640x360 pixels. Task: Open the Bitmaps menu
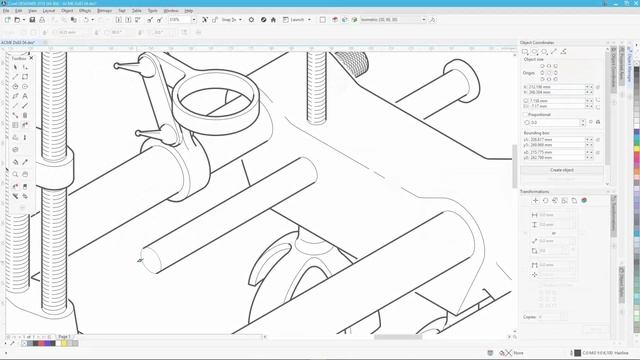pos(104,11)
